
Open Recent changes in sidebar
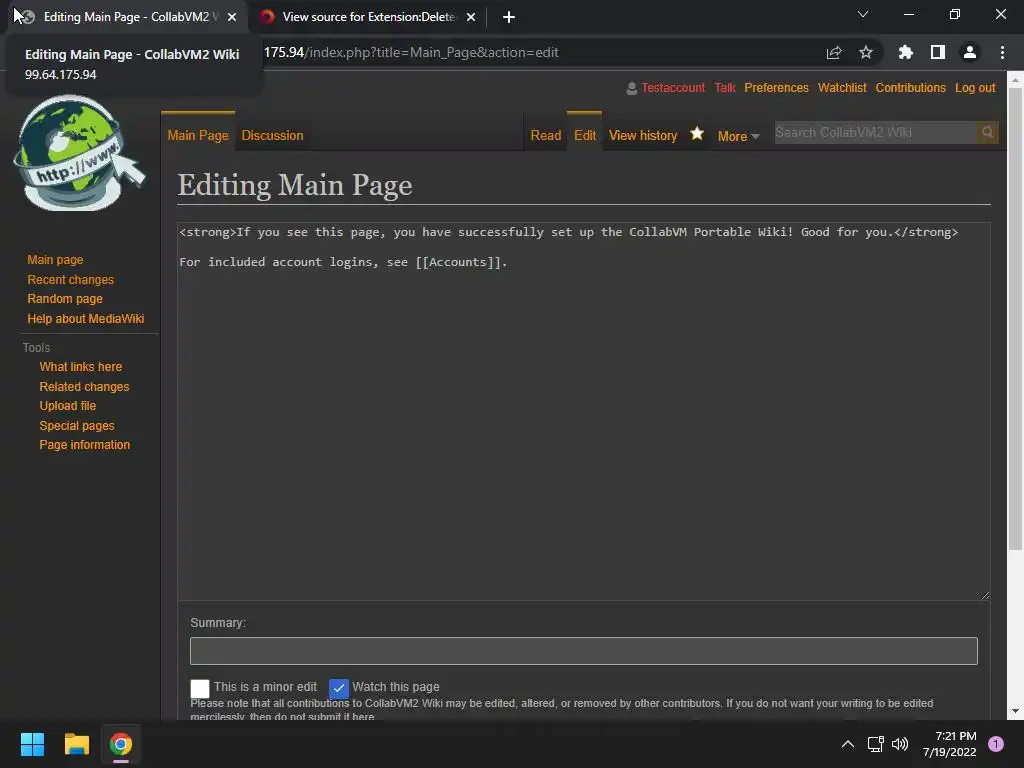pos(71,280)
